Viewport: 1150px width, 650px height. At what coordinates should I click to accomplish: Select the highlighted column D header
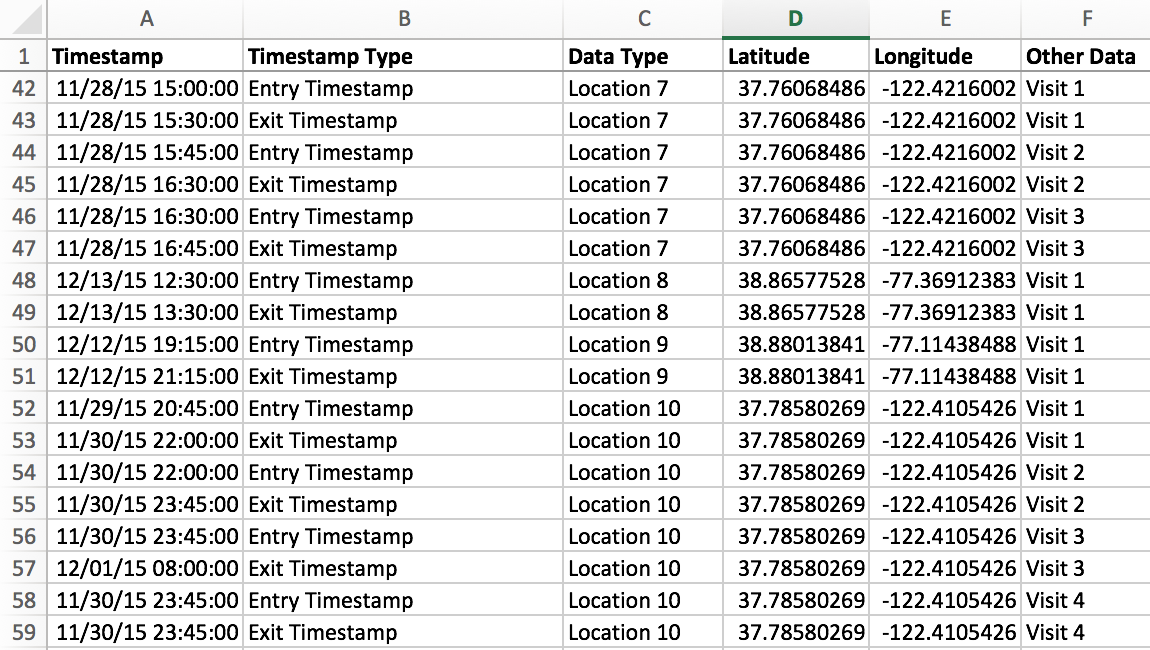(796, 19)
